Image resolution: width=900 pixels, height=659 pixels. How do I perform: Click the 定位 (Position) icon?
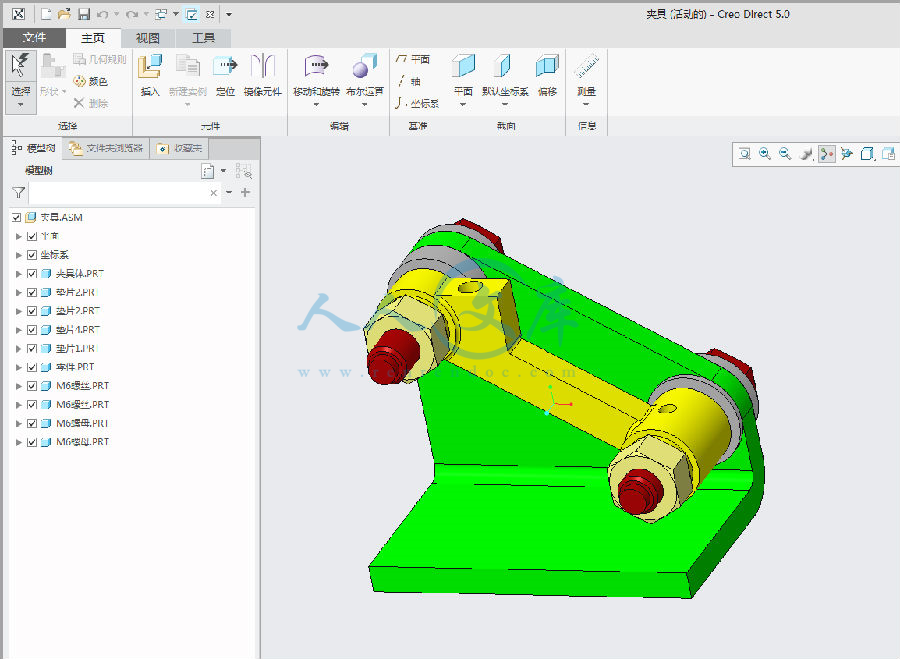coord(225,66)
